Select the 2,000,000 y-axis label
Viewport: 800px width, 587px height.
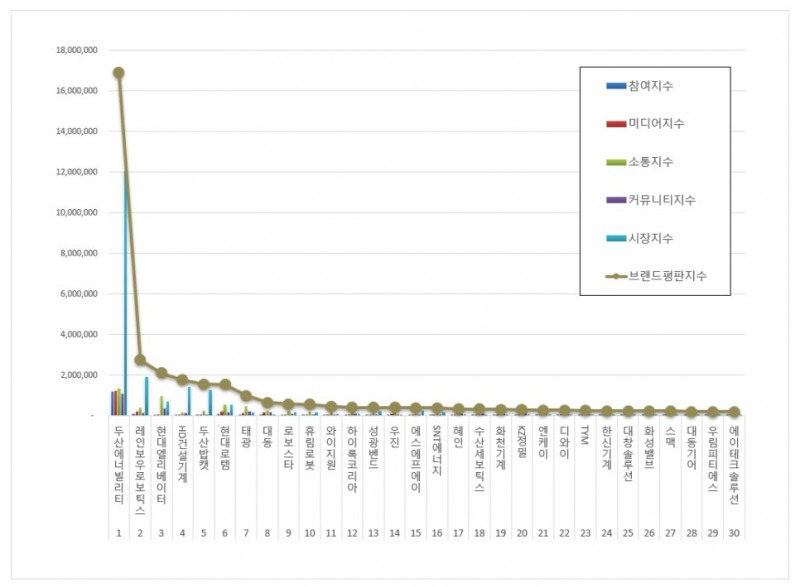pos(79,375)
